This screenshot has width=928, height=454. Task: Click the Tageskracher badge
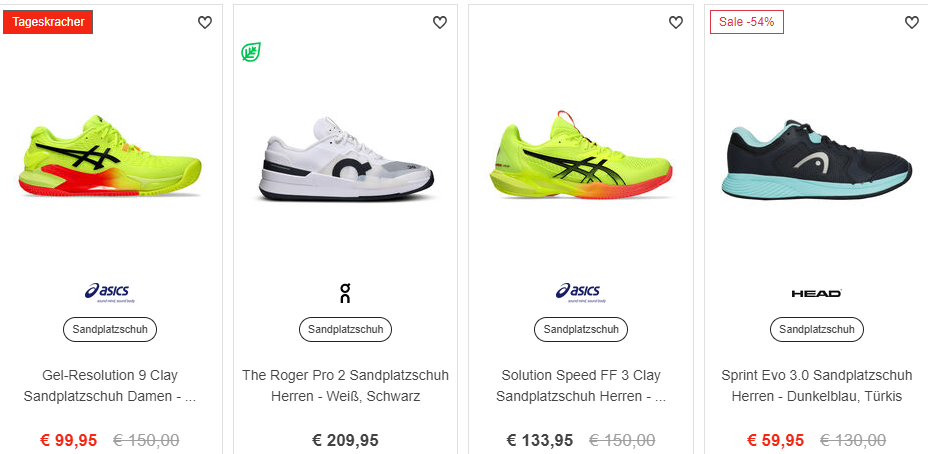coord(48,22)
